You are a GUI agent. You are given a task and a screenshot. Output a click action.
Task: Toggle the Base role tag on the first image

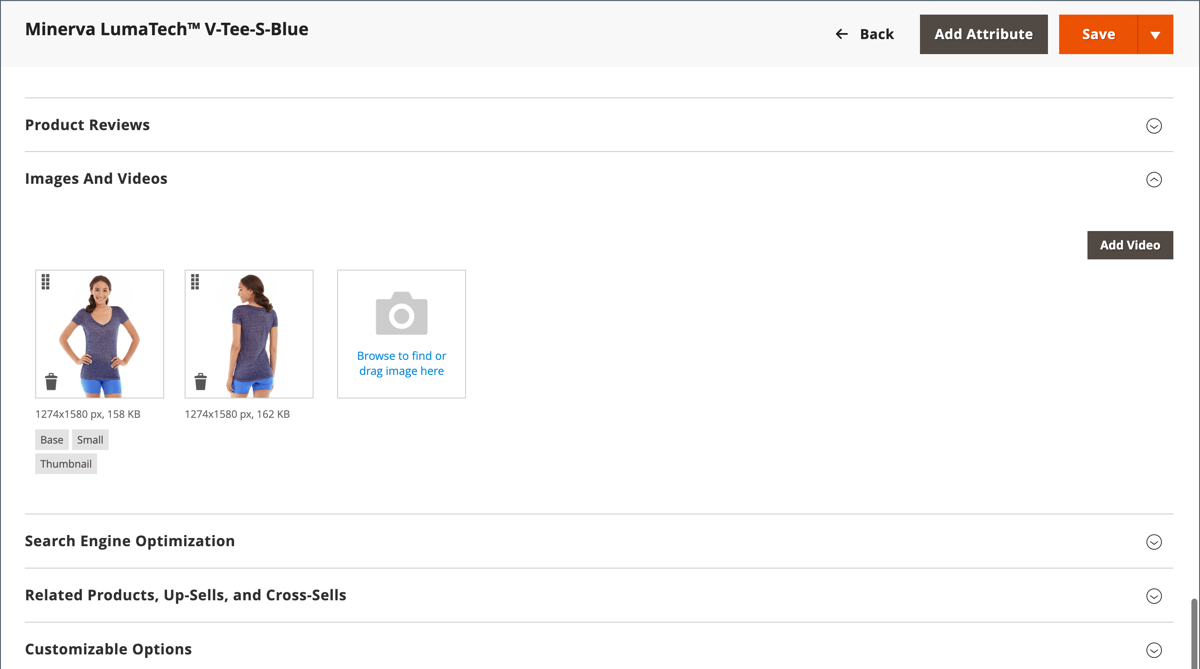(x=51, y=439)
